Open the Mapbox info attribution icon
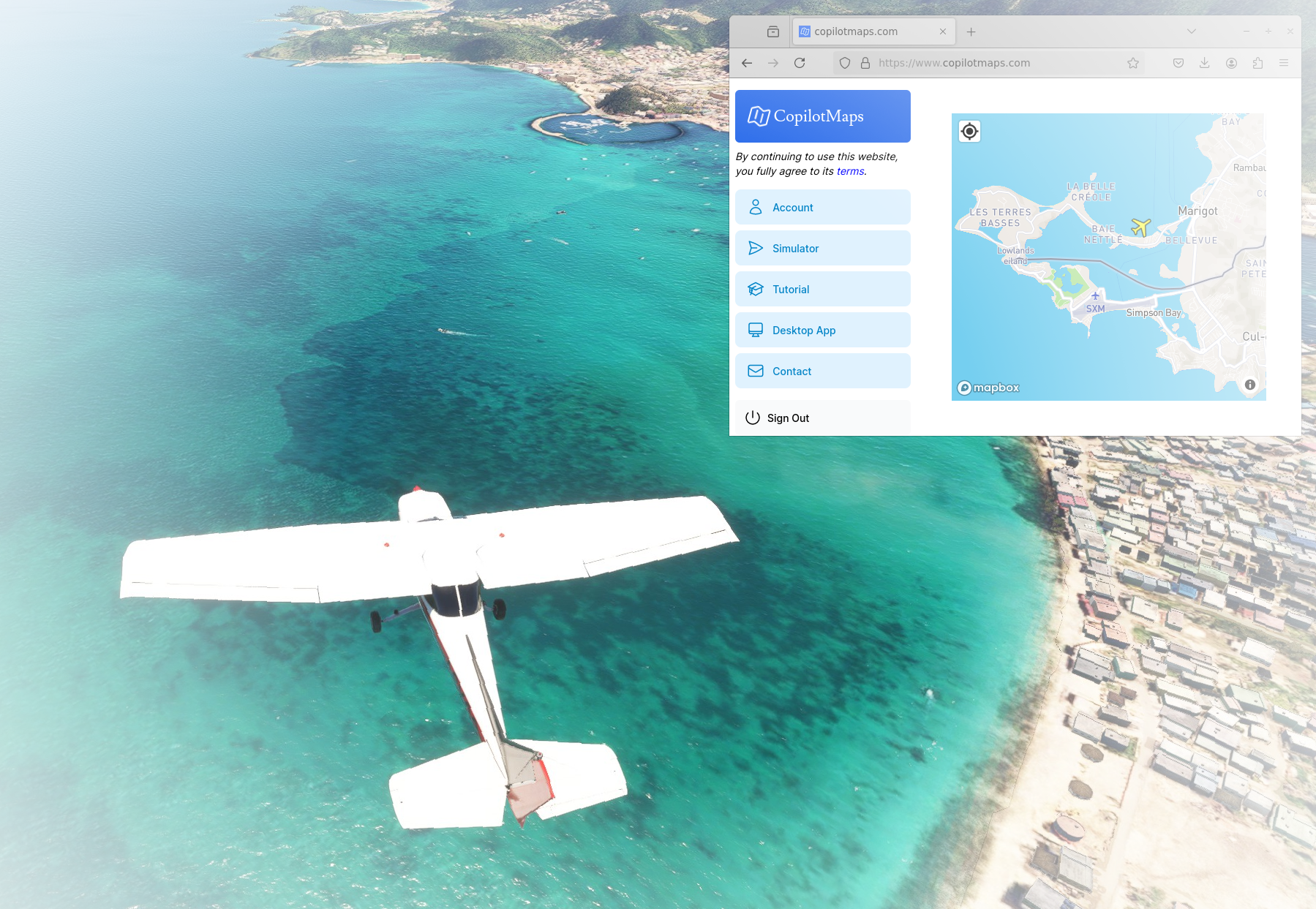The image size is (1316, 909). pyautogui.click(x=1249, y=385)
